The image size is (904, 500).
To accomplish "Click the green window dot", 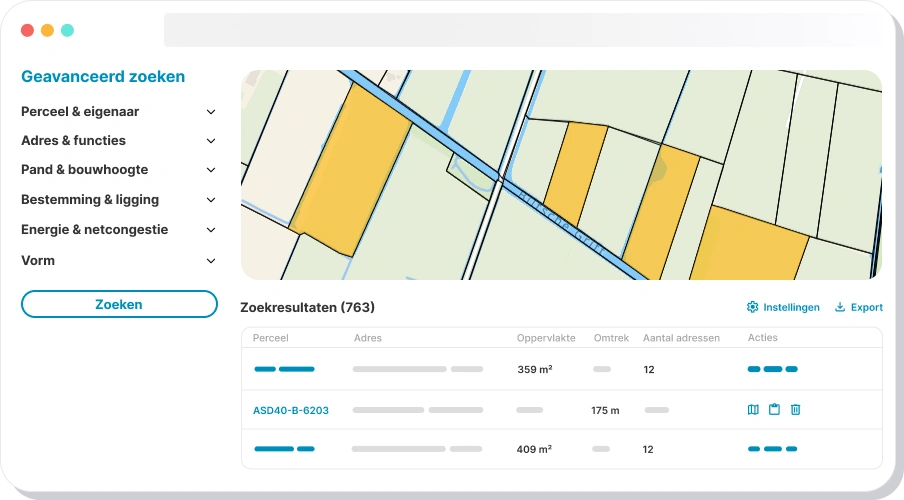I will (x=67, y=30).
